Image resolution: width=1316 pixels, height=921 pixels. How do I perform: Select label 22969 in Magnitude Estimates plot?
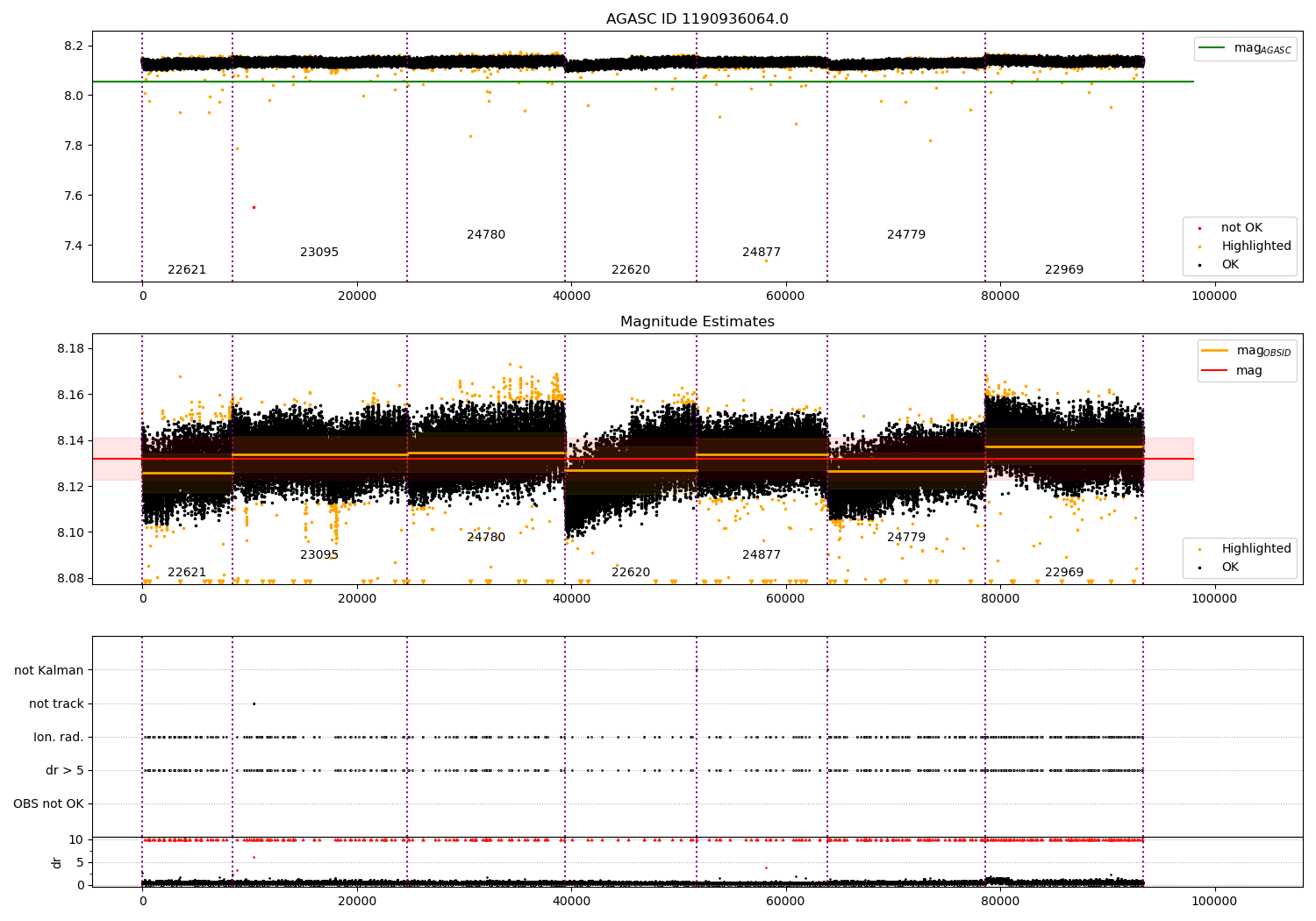pos(1064,573)
